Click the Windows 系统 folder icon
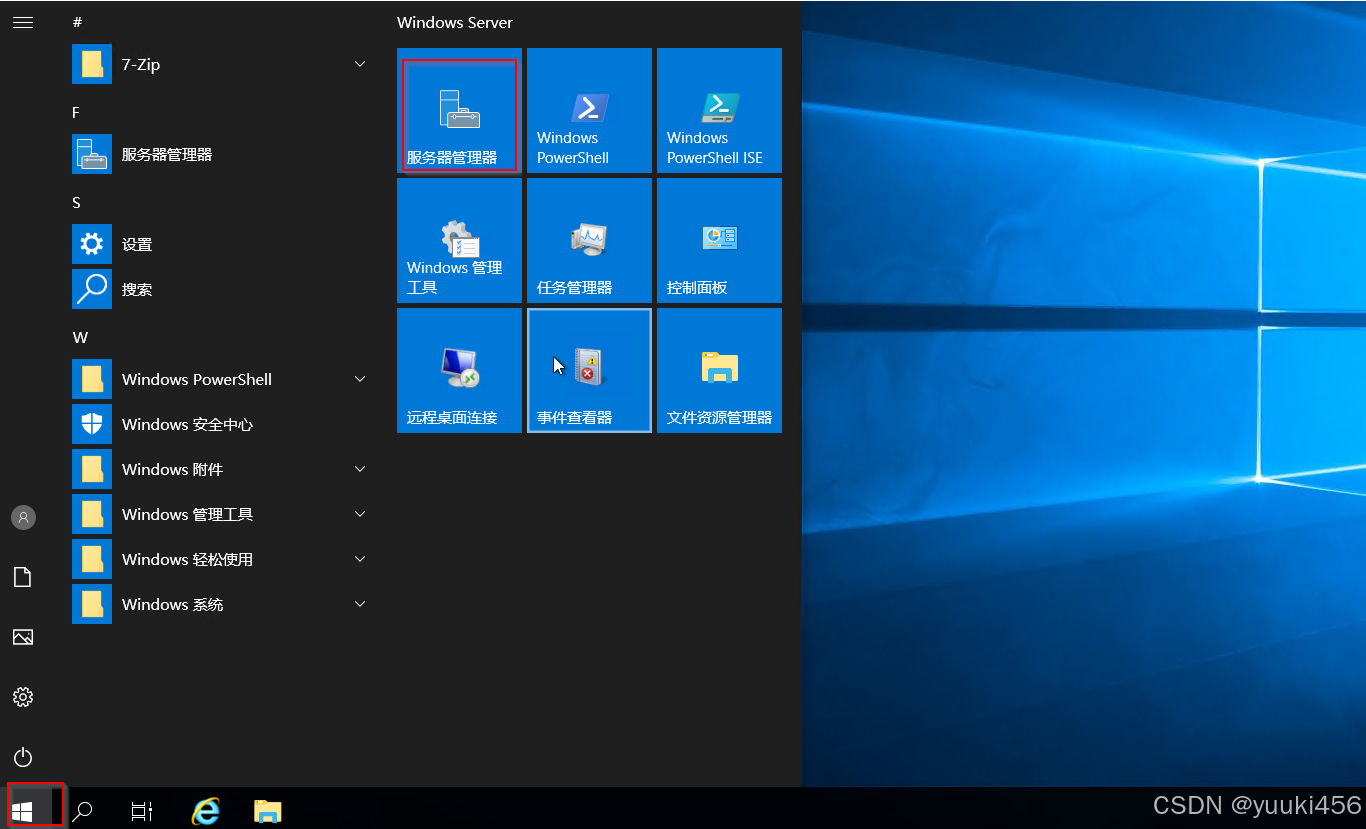This screenshot has height=829, width=1366. tap(92, 604)
